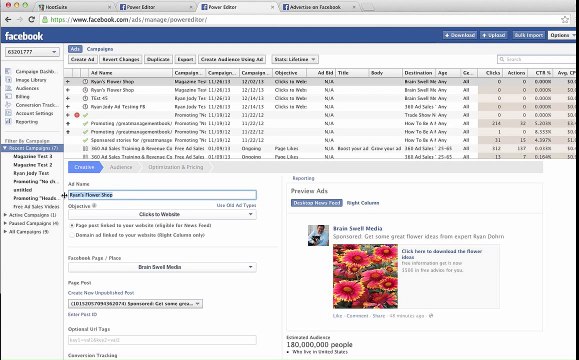Open the Page Post selection dropdown
Screen dimensions: 579x360
click(135, 304)
